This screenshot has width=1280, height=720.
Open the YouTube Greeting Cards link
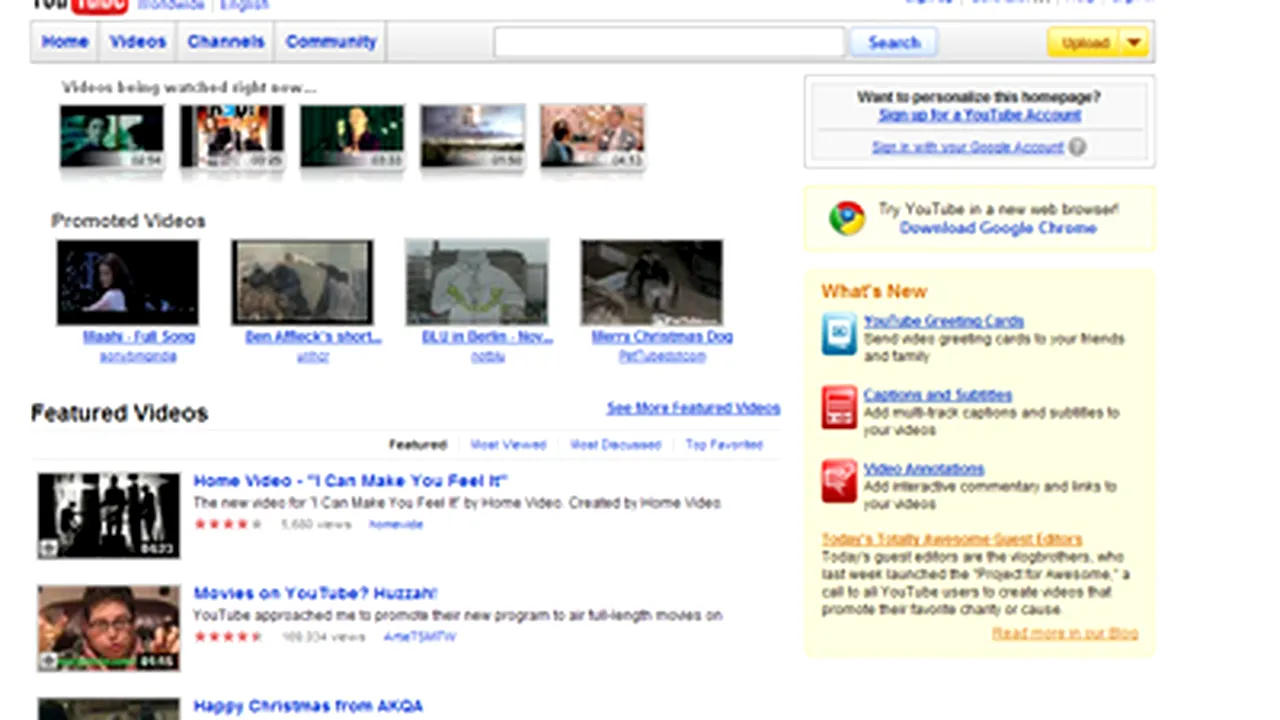point(944,321)
